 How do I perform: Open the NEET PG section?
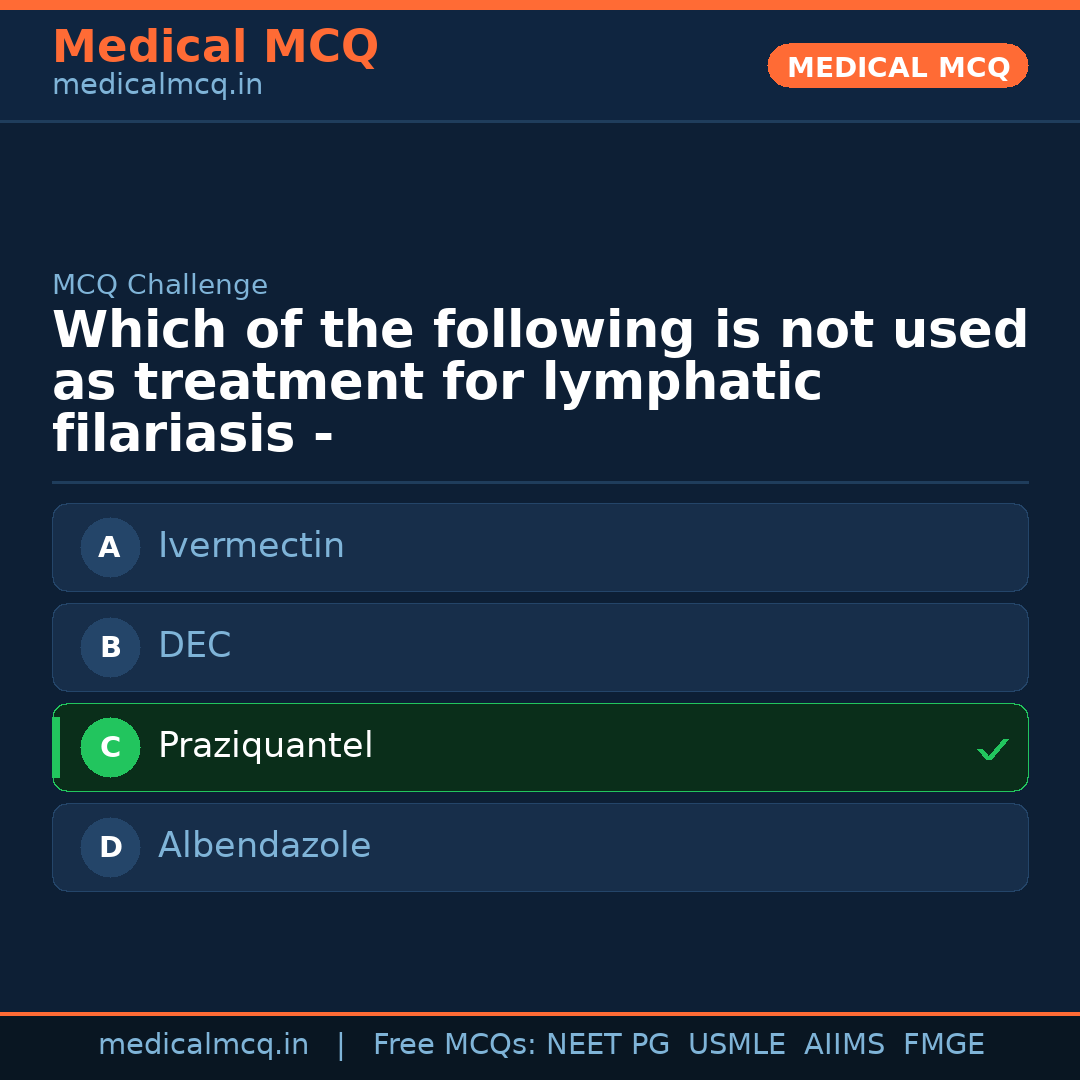point(607,1043)
